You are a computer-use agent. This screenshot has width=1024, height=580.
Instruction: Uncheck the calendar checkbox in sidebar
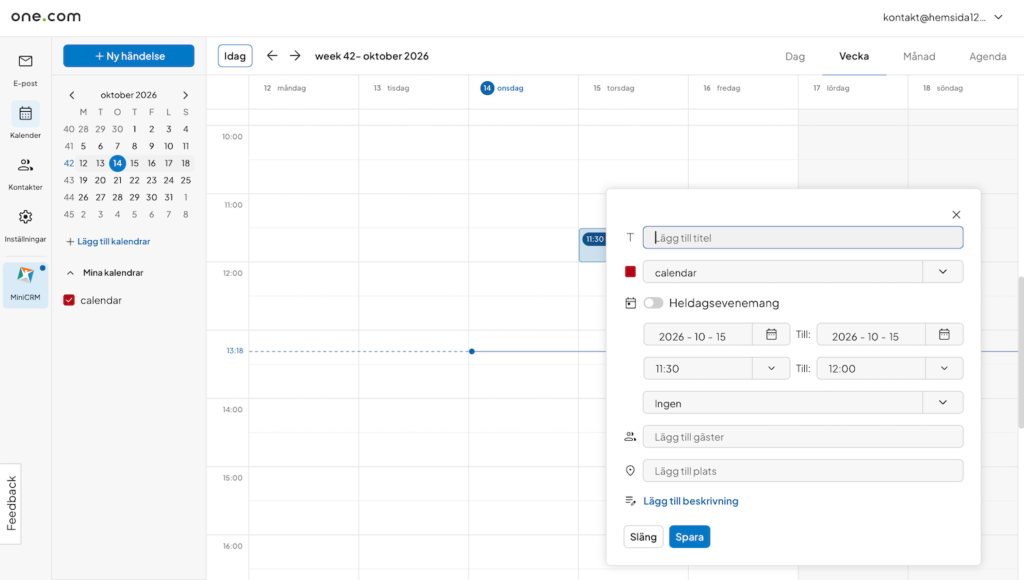coord(69,300)
